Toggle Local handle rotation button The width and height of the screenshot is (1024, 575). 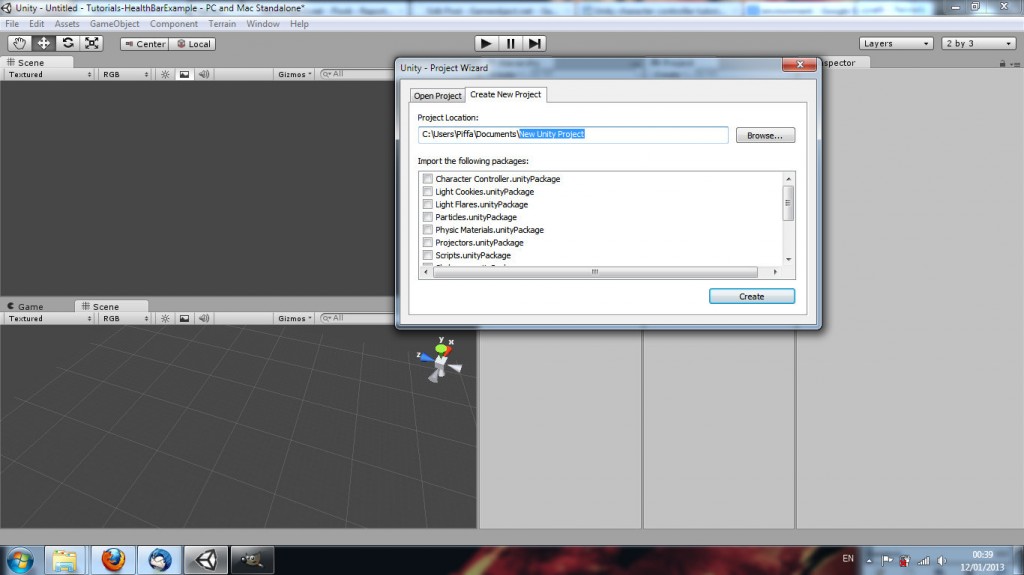coord(193,44)
